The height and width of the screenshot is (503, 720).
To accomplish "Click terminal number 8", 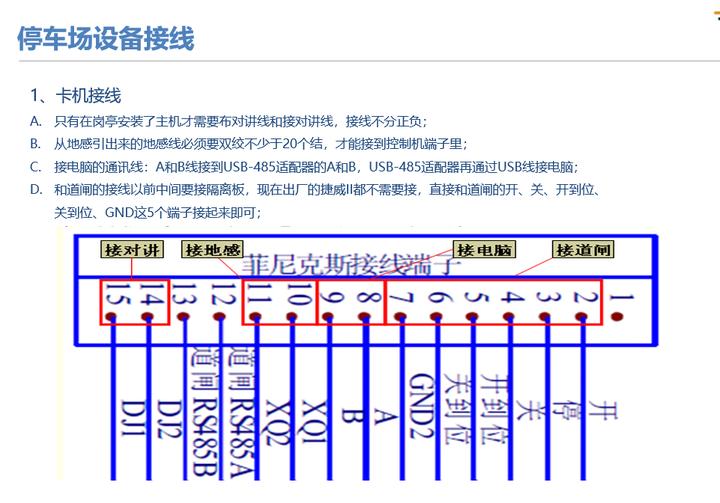I will 369,298.
